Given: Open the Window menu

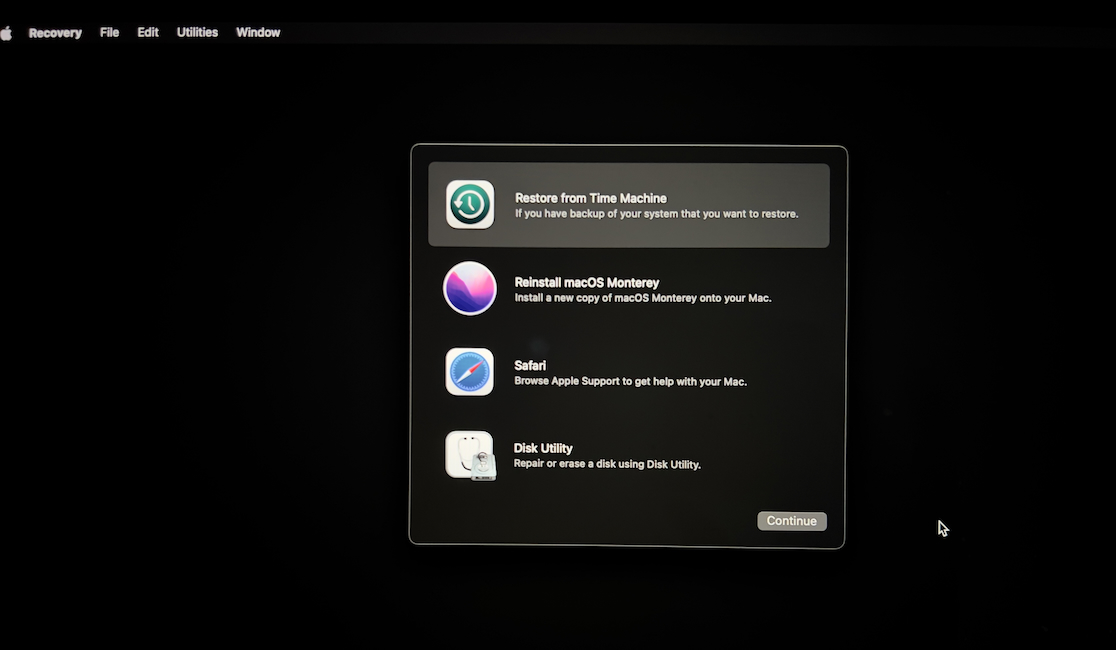Looking at the screenshot, I should [258, 32].
